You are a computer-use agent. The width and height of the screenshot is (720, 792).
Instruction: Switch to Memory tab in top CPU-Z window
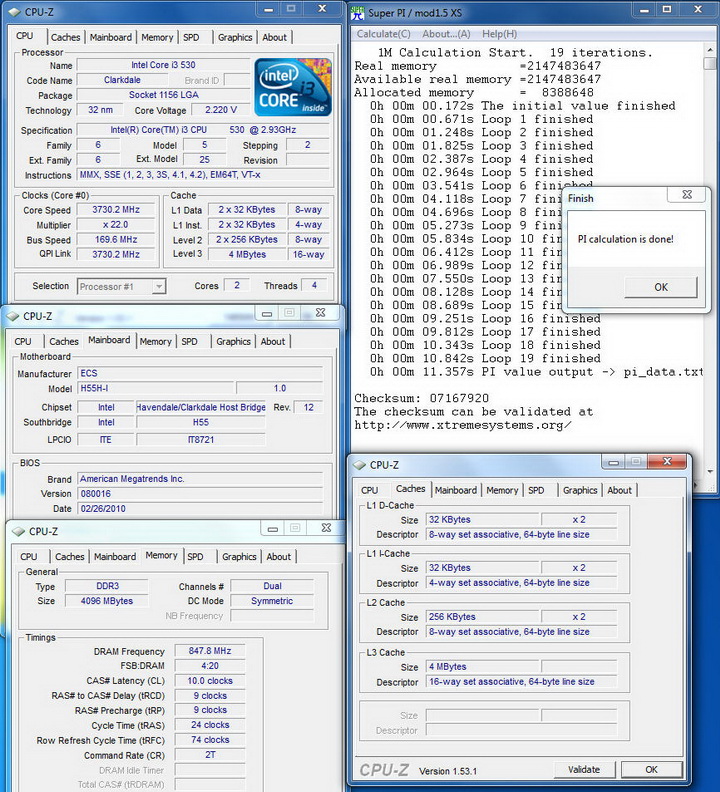pos(157,37)
